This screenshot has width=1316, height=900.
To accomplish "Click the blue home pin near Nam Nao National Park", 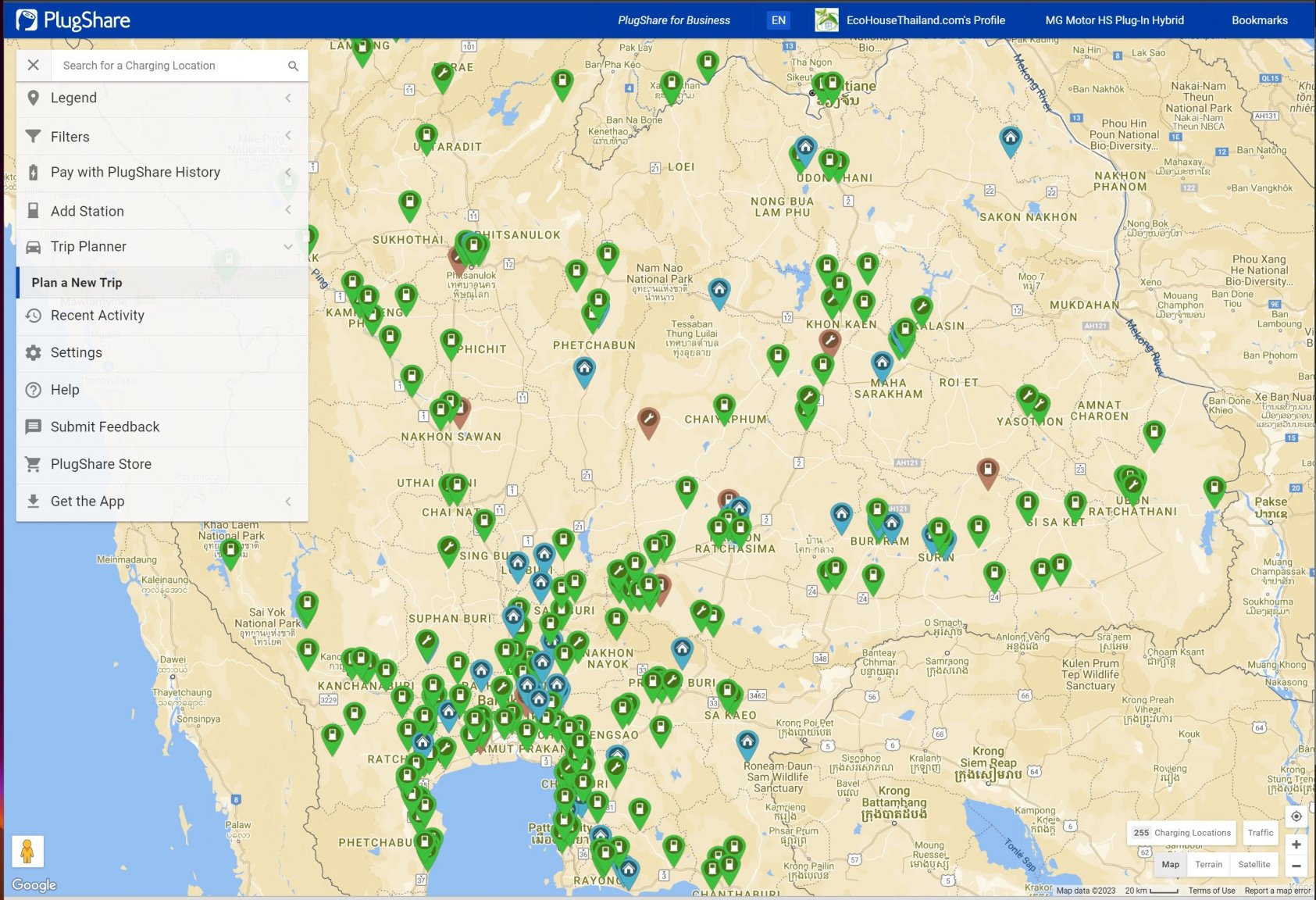I will click(x=719, y=293).
